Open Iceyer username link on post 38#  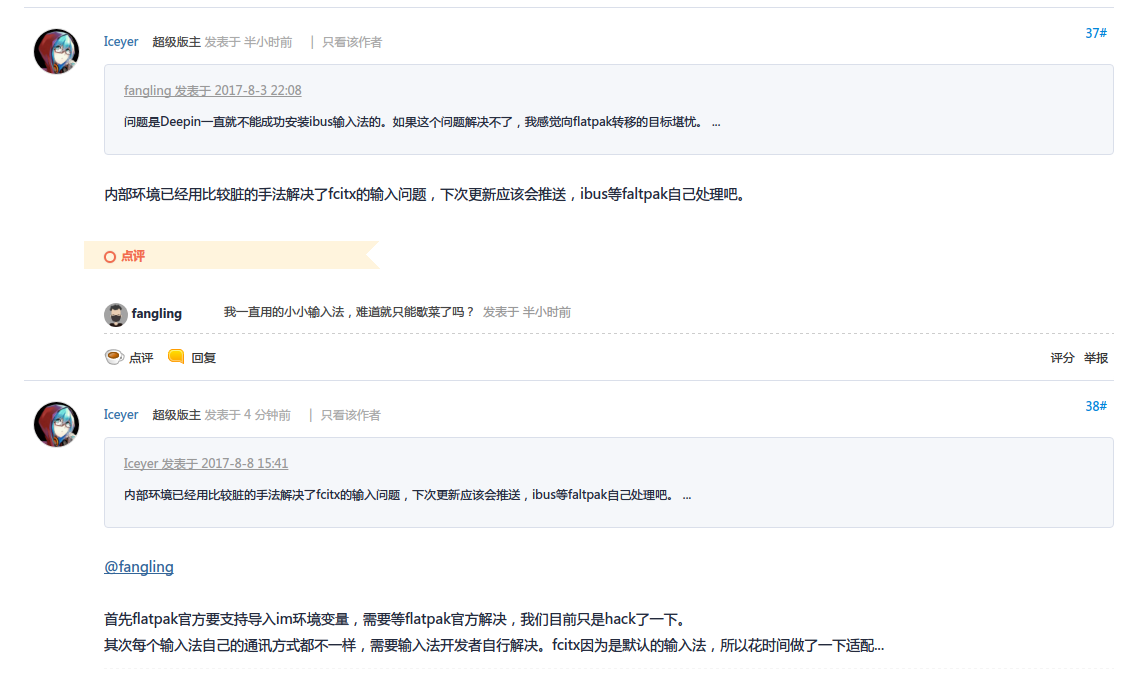[x=120, y=415]
